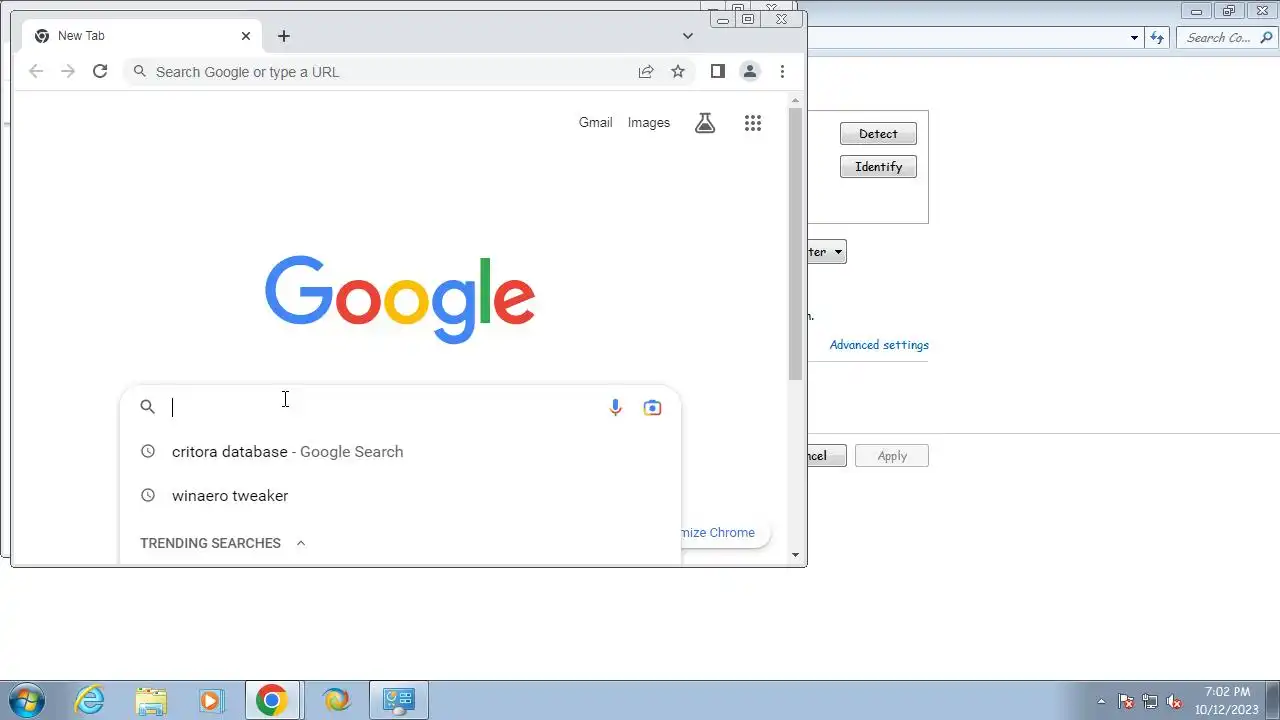
Task: Click the magnifier icon in the Google search box
Action: 148,407
